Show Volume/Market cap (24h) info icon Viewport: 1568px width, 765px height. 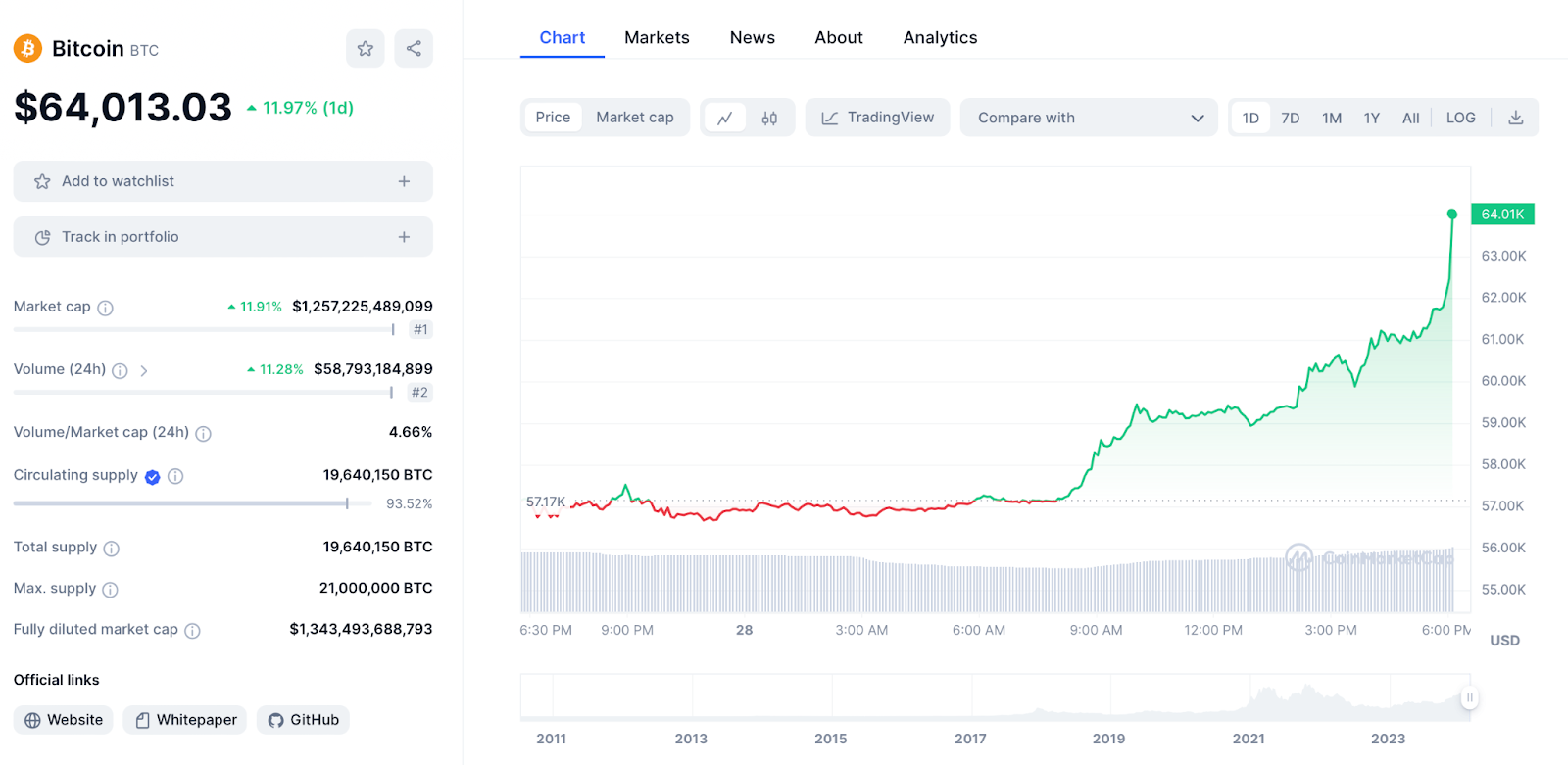pyautogui.click(x=203, y=433)
